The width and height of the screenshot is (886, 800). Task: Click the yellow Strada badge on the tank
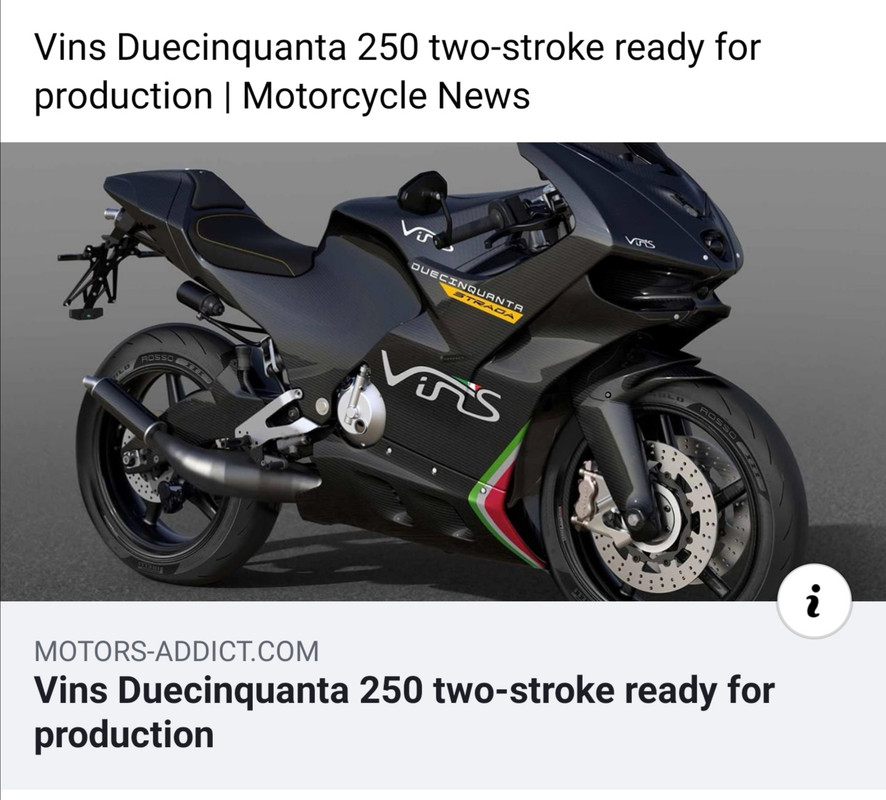480,302
